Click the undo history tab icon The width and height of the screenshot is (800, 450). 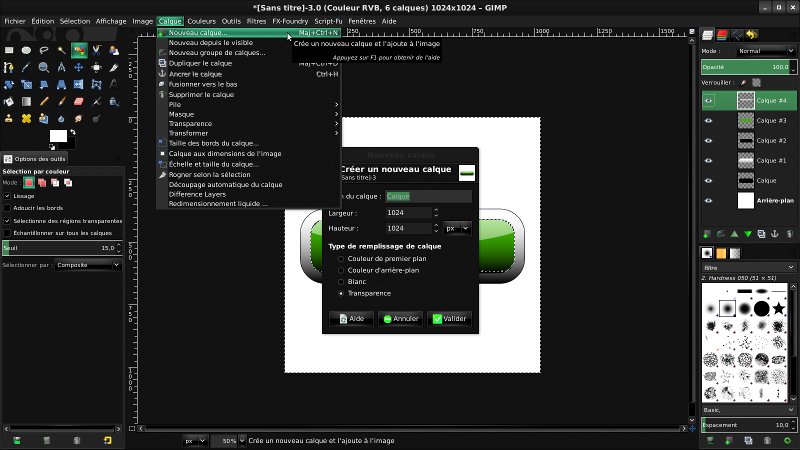[x=752, y=35]
